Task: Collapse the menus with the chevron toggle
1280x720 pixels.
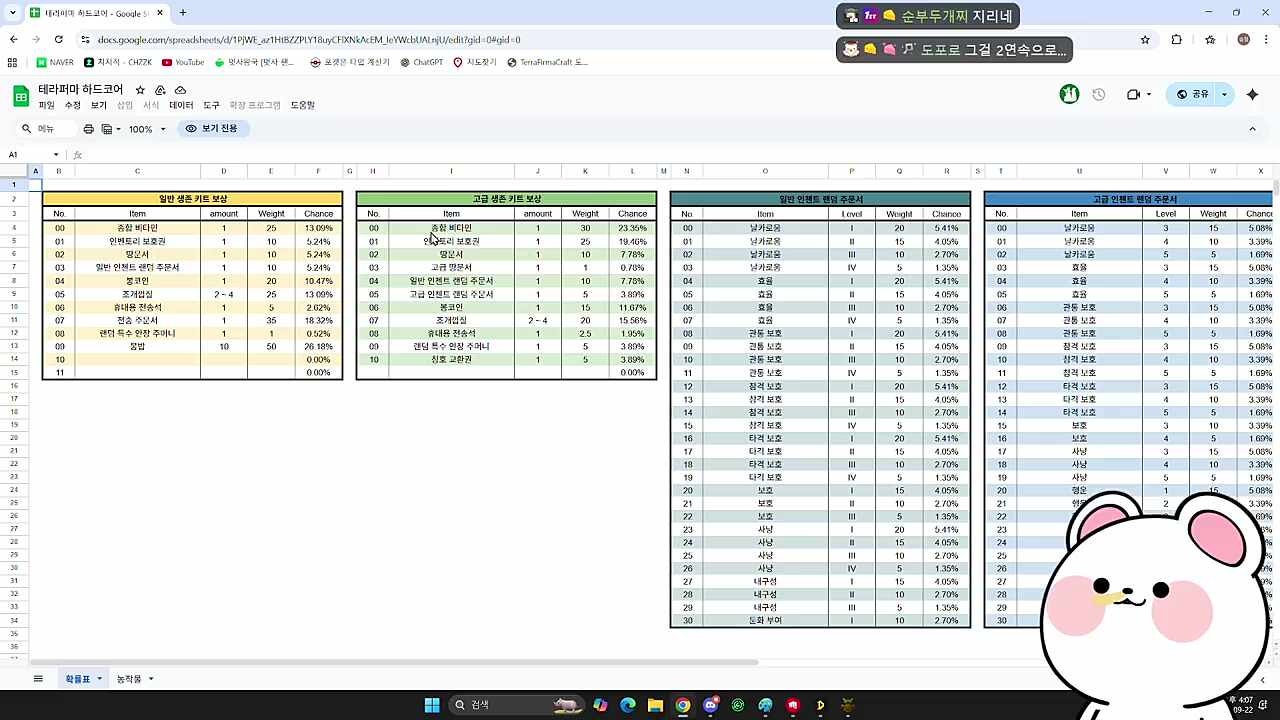Action: click(x=1252, y=129)
